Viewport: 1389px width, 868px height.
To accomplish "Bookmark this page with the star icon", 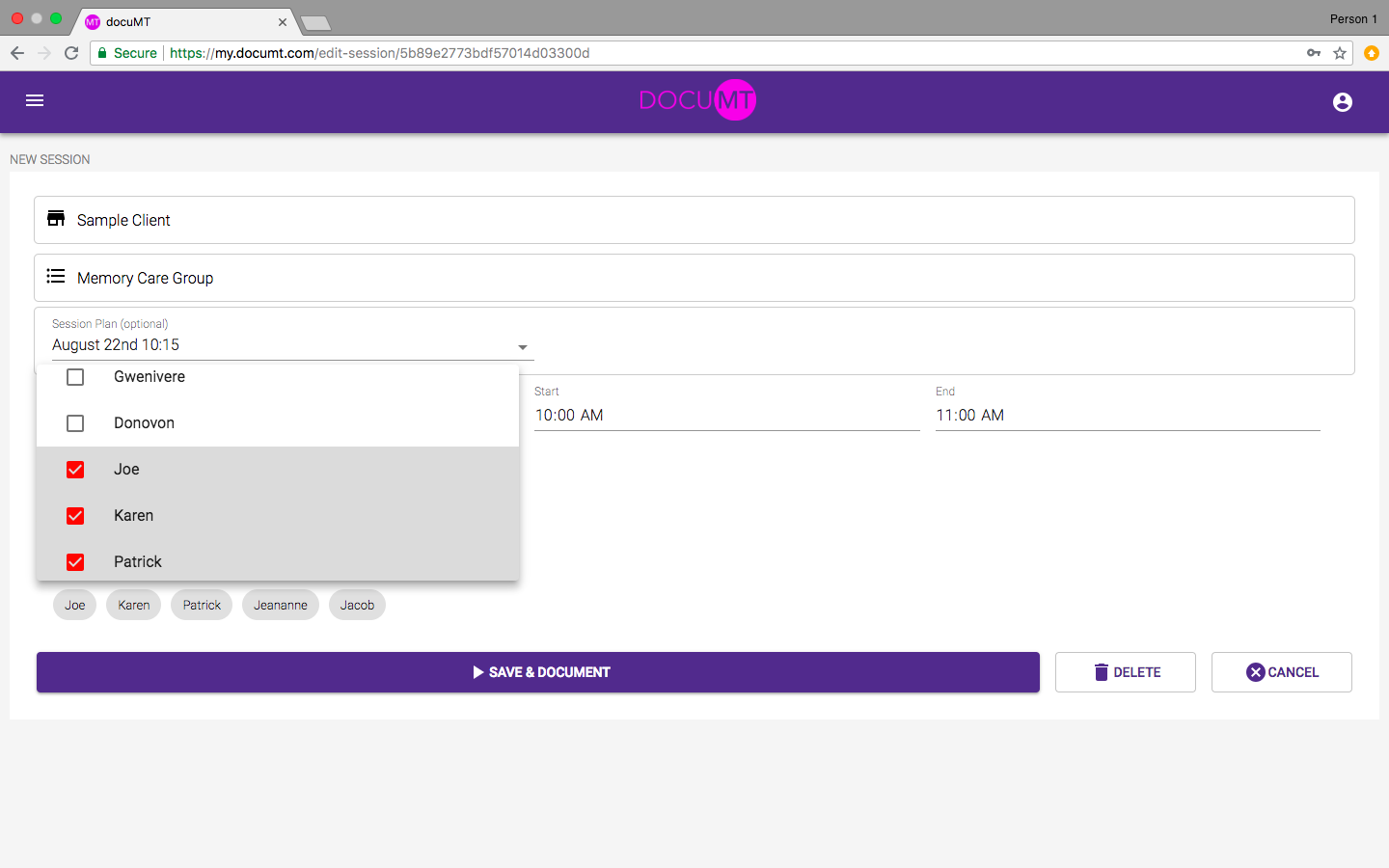I will click(1340, 53).
